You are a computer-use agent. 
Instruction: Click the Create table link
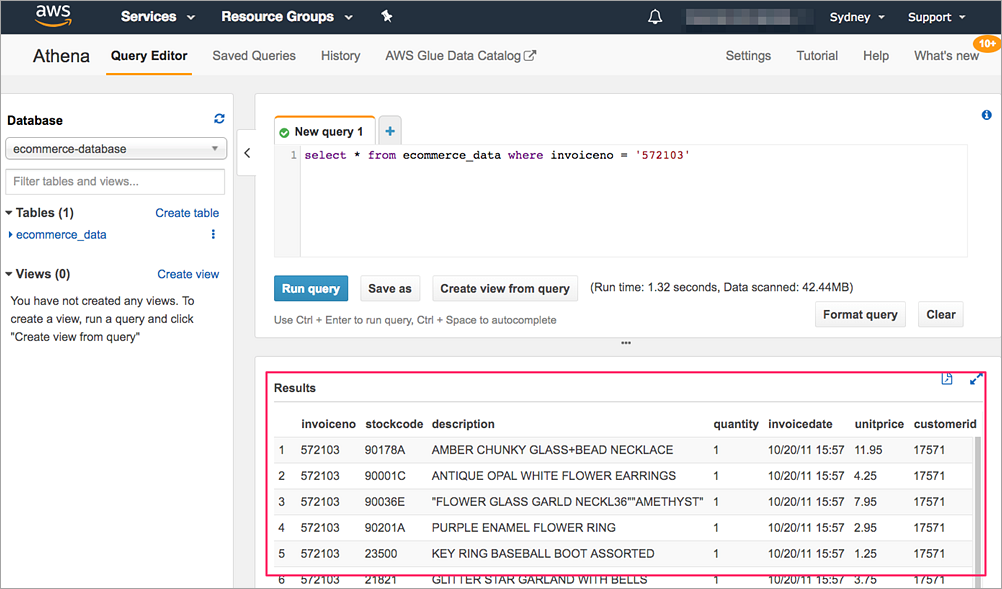187,213
